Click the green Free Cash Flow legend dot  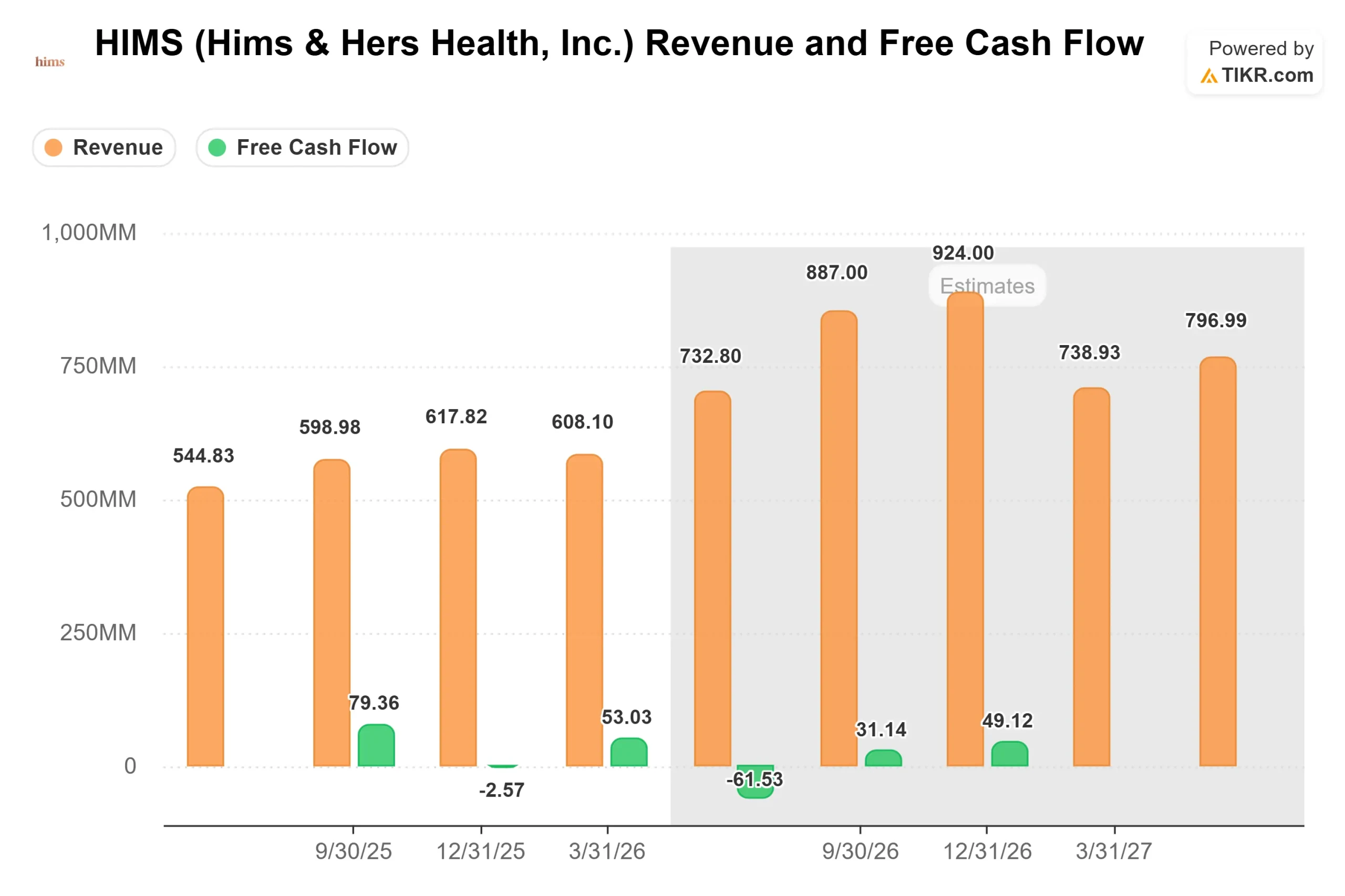pyautogui.click(x=217, y=148)
